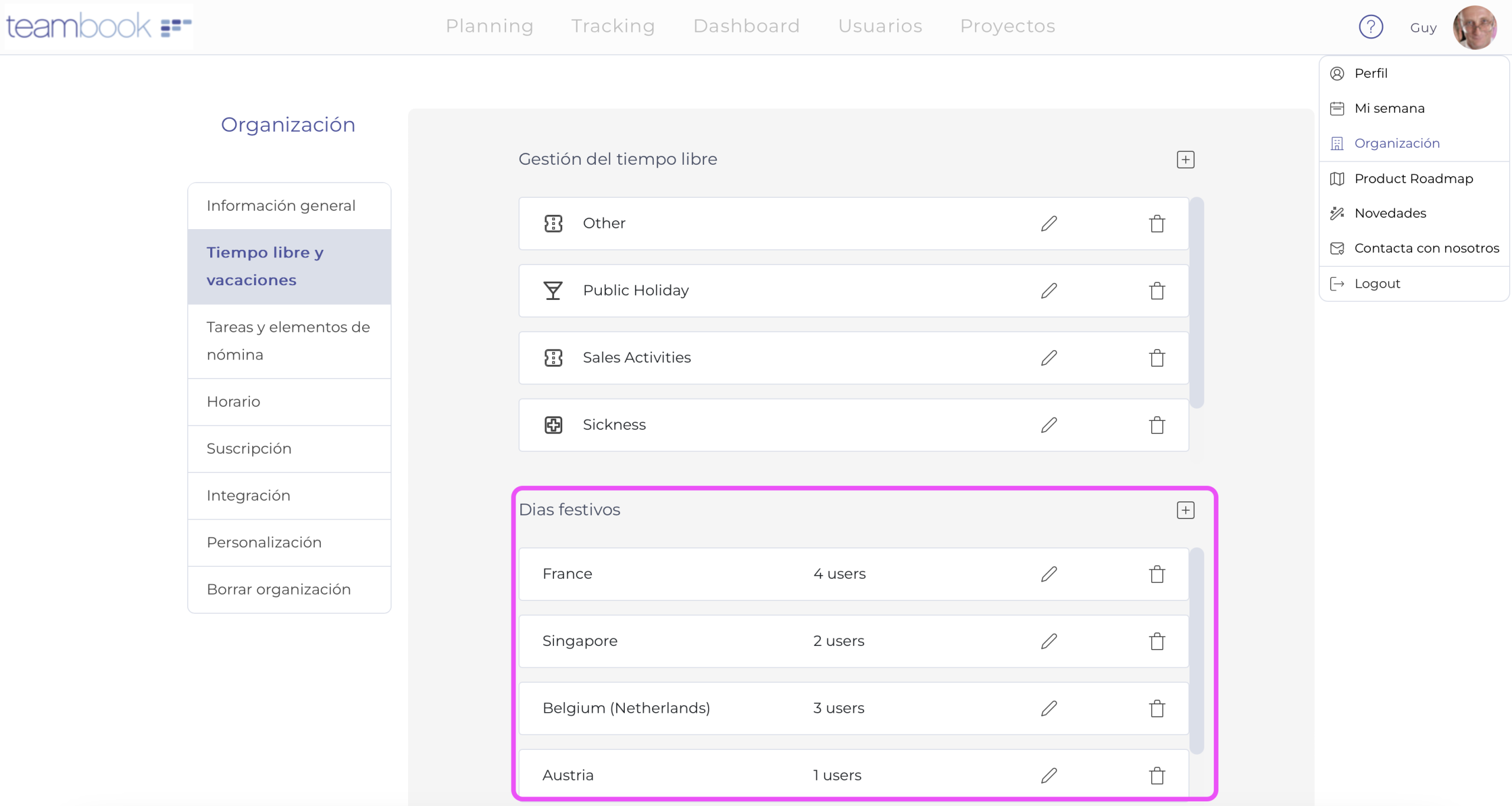Click Guy's profile avatar photo
Screen dimensions: 1512x806
pyautogui.click(x=1474, y=27)
